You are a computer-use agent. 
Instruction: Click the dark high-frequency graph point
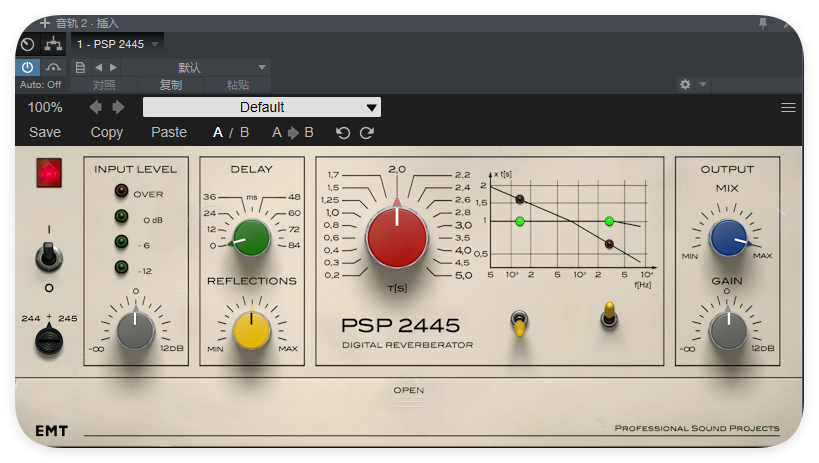coord(609,244)
